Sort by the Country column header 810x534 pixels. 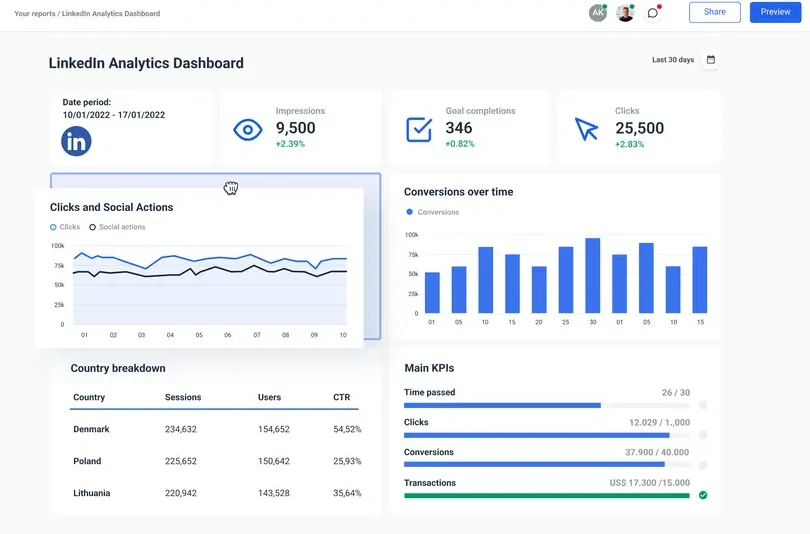(x=89, y=397)
